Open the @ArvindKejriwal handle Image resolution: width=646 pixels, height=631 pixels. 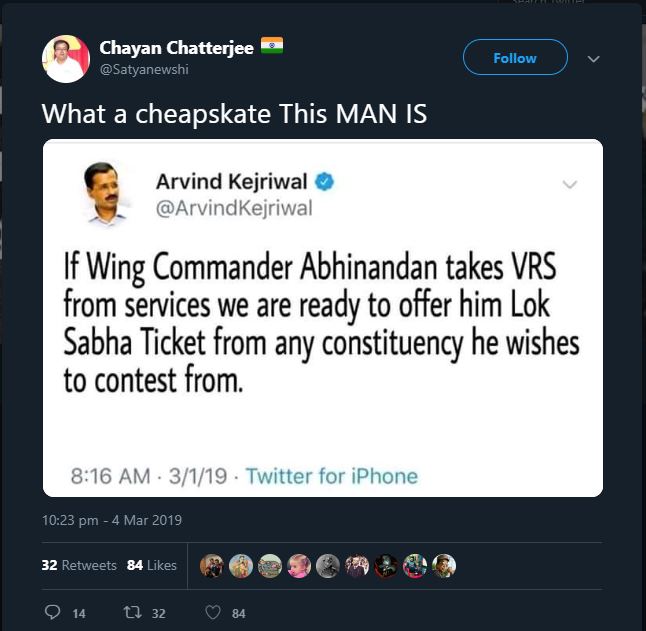click(234, 208)
